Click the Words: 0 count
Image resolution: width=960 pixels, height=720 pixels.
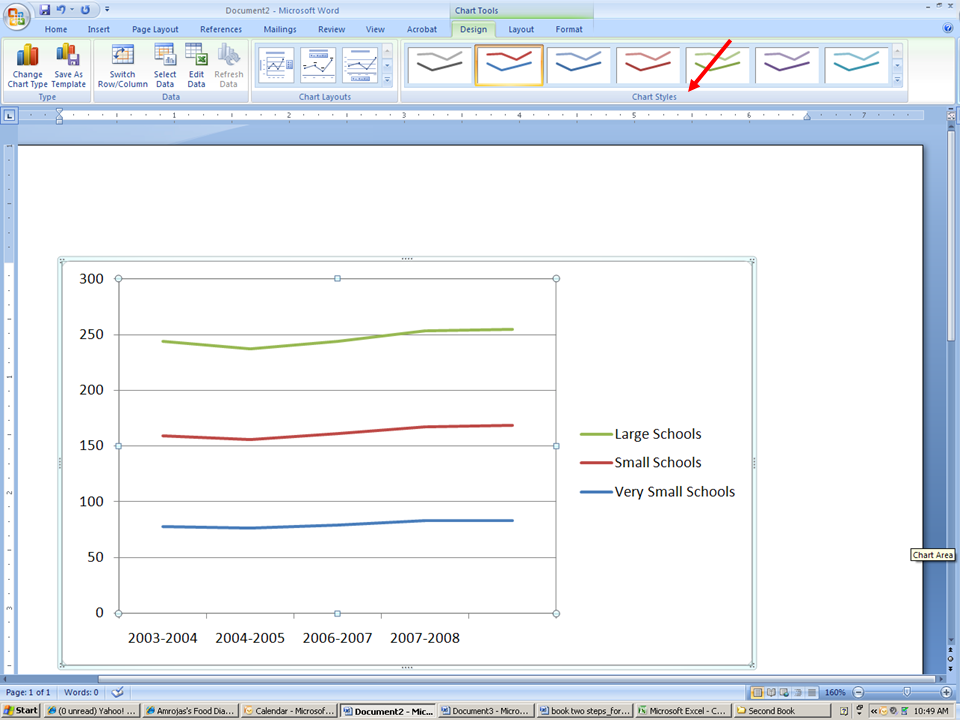click(x=81, y=692)
